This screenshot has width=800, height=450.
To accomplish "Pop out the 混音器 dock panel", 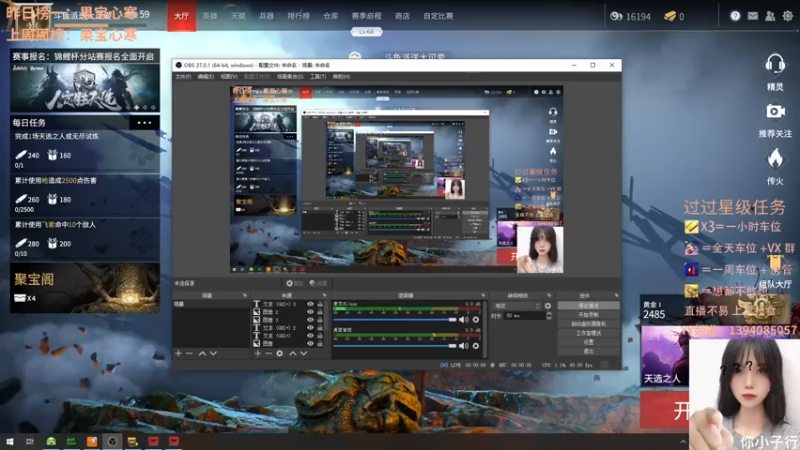I will pyautogui.click(x=483, y=295).
